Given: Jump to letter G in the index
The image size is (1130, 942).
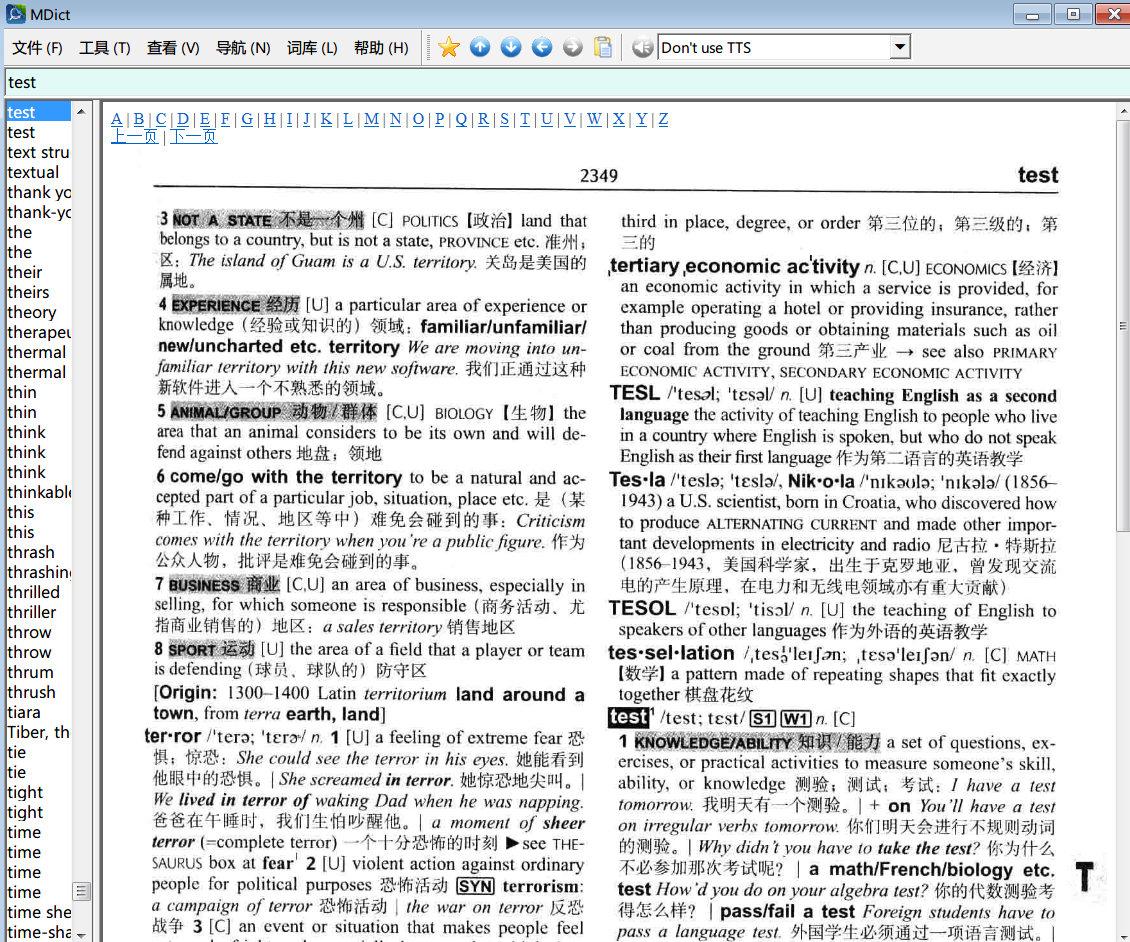Looking at the screenshot, I should (x=247, y=119).
